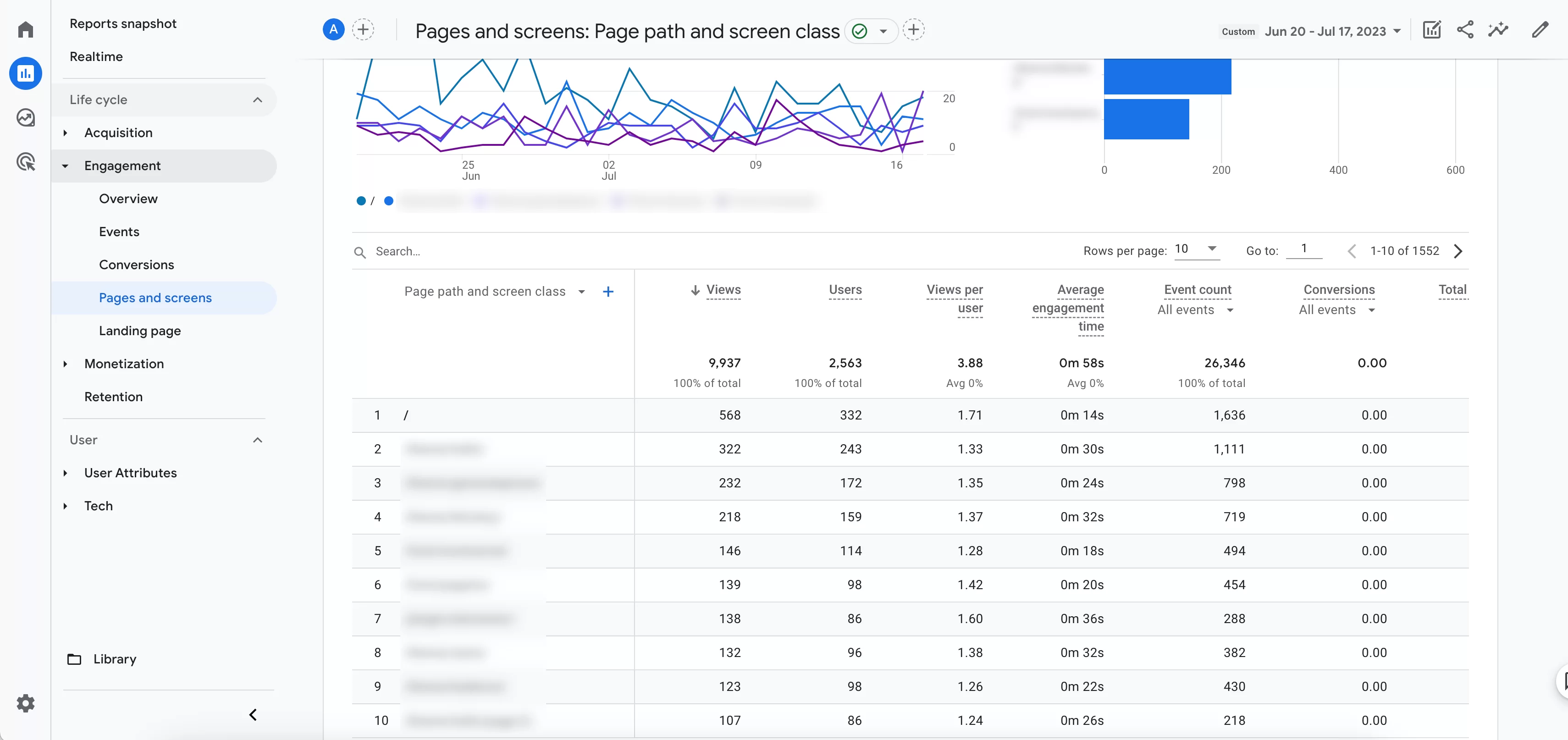Click the save report icon
Screen dimensions: 1568x740
[x=1432, y=29]
